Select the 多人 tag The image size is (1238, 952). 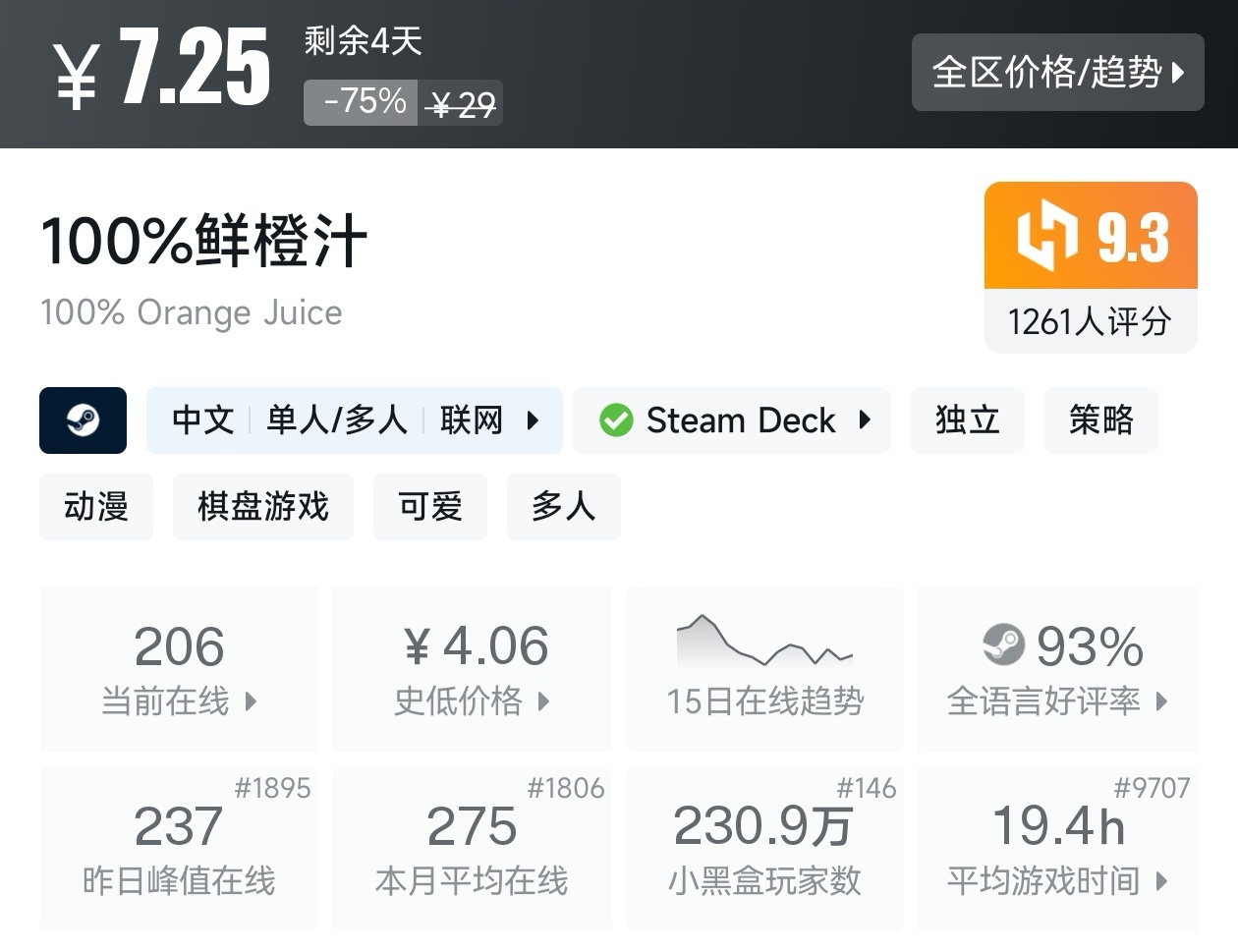click(x=563, y=507)
